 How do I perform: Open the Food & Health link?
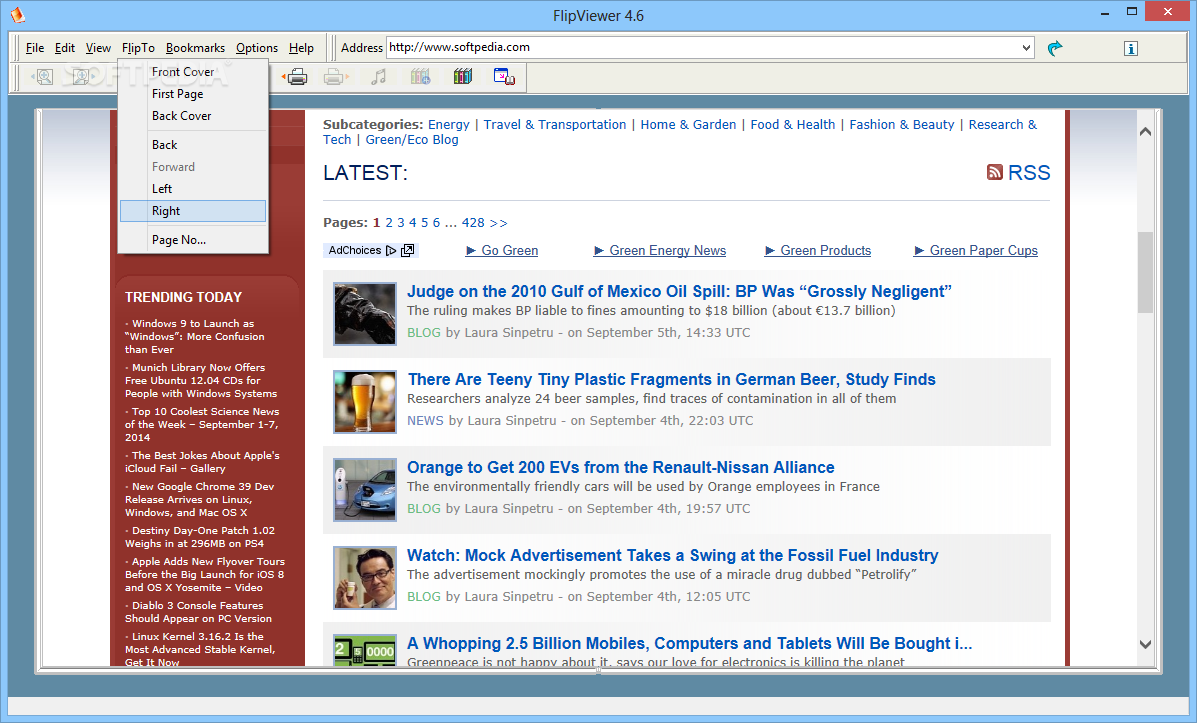click(x=792, y=124)
